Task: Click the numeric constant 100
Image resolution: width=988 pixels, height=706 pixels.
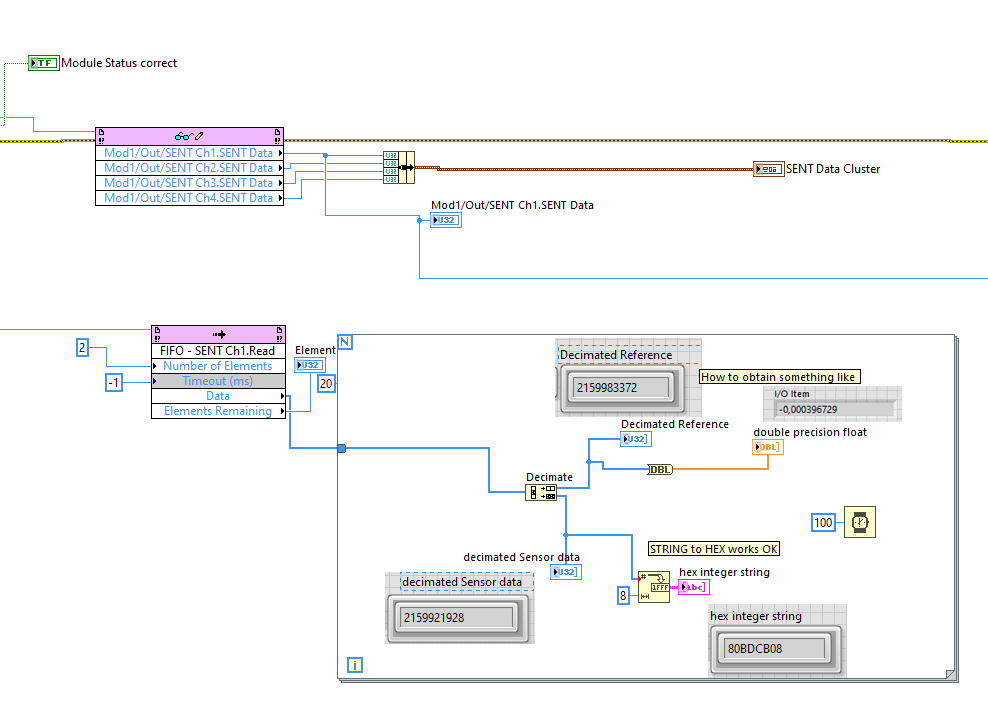Action: (x=823, y=522)
